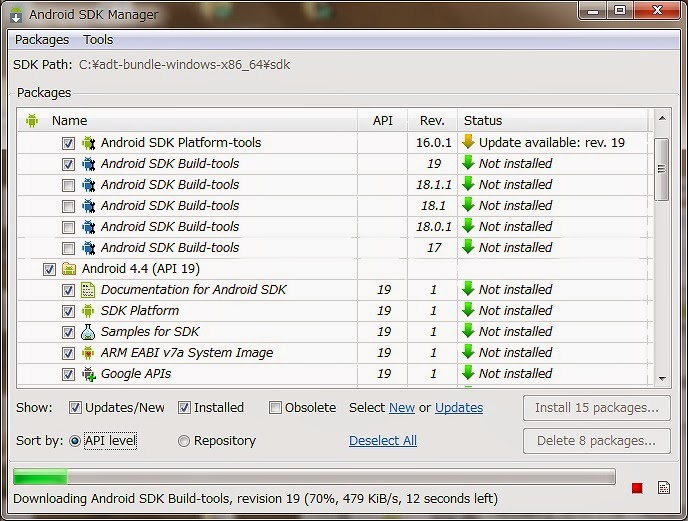Image resolution: width=688 pixels, height=521 pixels.
Task: Click the Build-tools icon in the rev. 18.0.1 row
Action: tap(88, 227)
